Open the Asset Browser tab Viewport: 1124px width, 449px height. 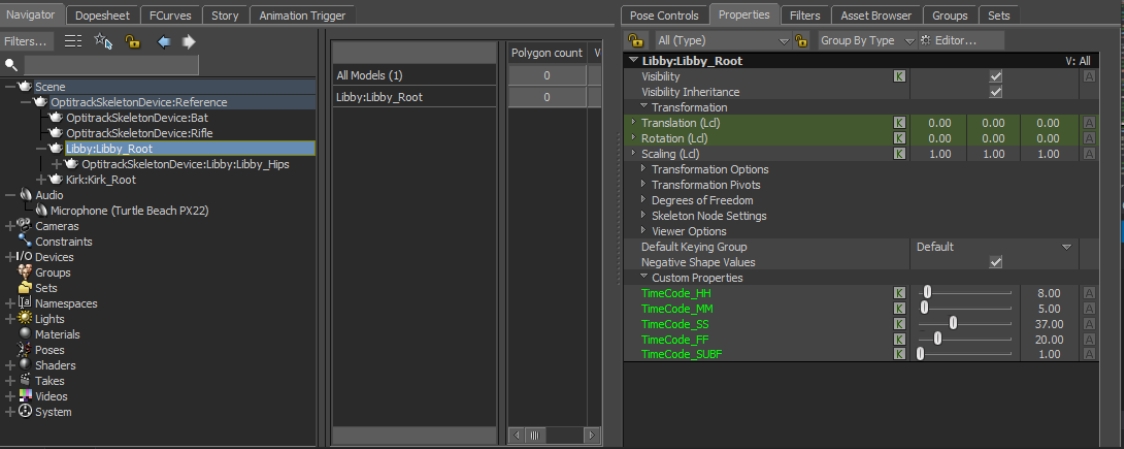875,15
